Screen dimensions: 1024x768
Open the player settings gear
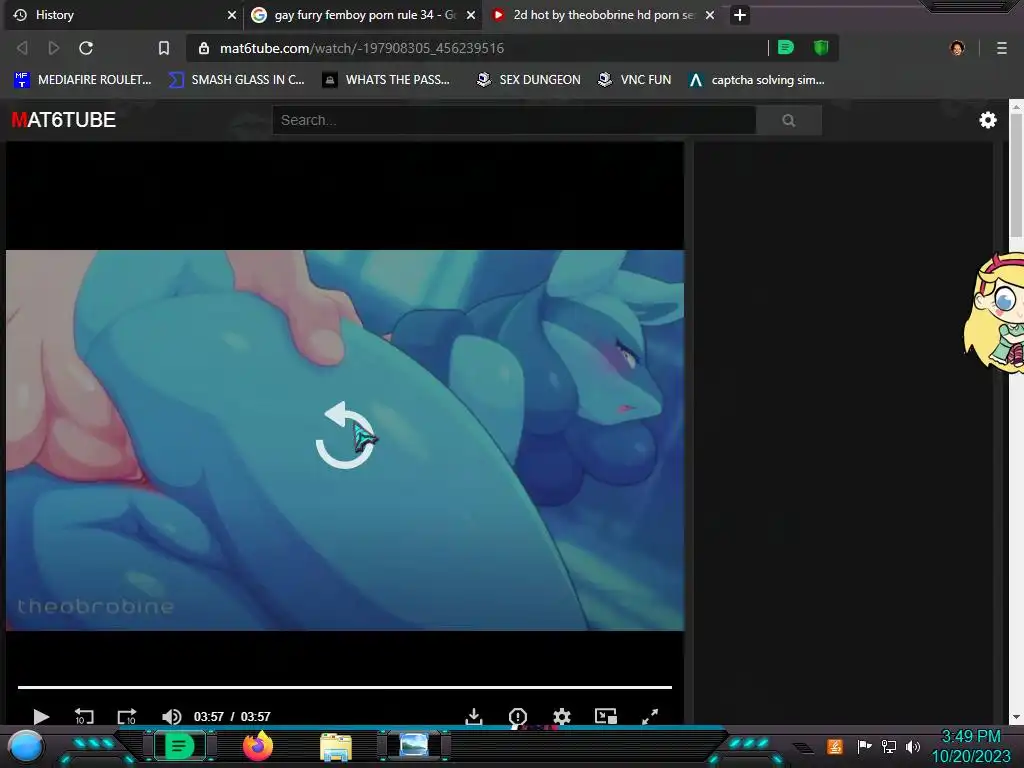562,716
